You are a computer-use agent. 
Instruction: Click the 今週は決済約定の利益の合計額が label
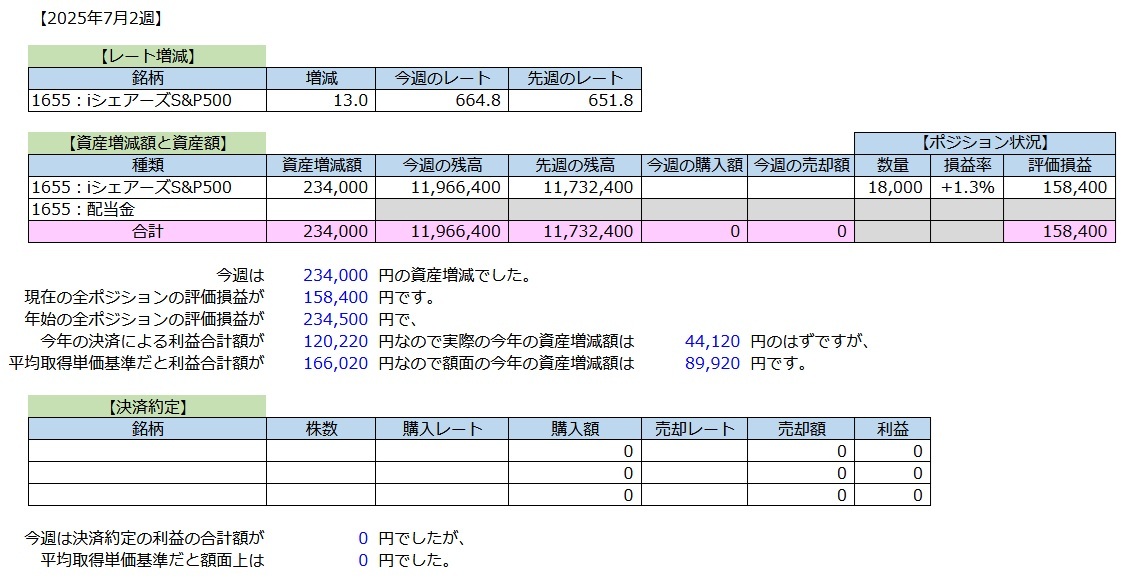coord(144,538)
